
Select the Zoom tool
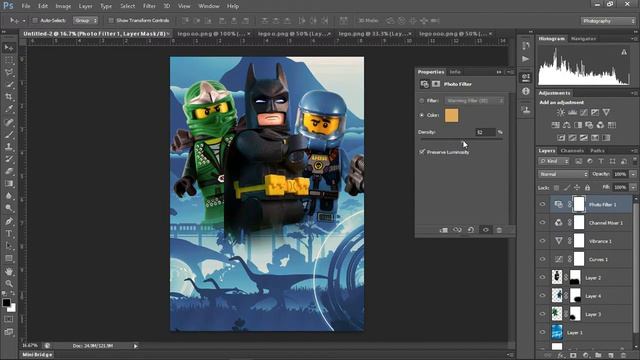[9, 283]
